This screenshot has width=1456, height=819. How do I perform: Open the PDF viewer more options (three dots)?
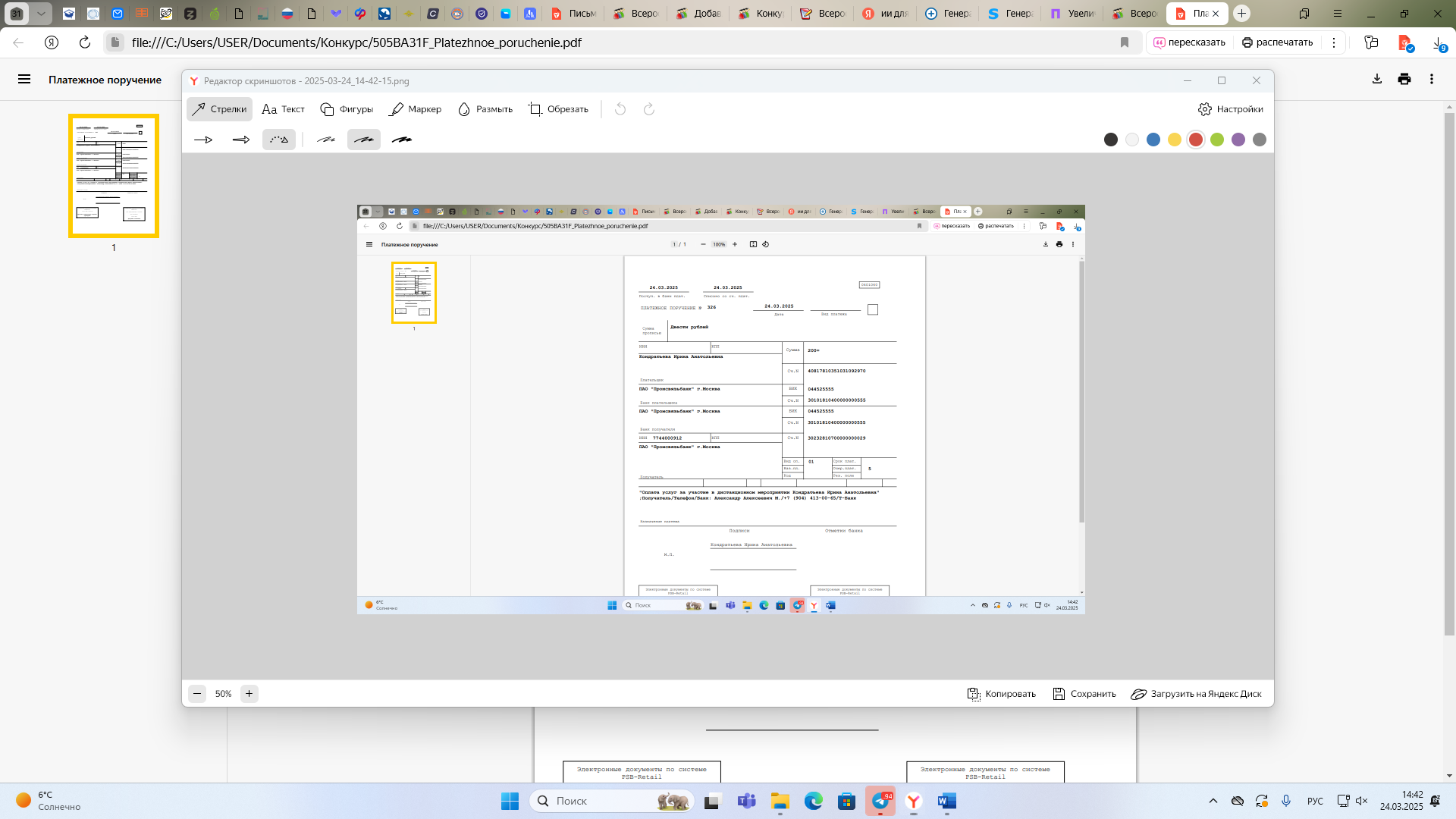pyautogui.click(x=1432, y=79)
